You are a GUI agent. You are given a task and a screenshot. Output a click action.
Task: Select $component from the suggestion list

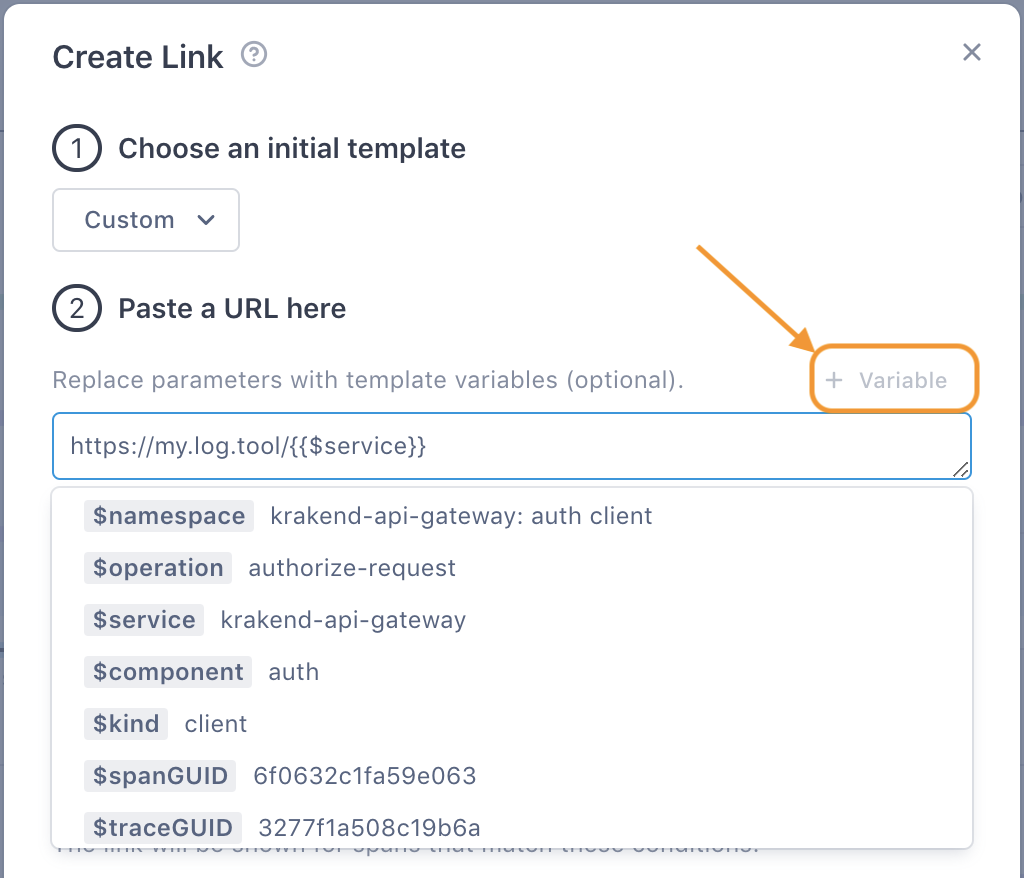167,672
